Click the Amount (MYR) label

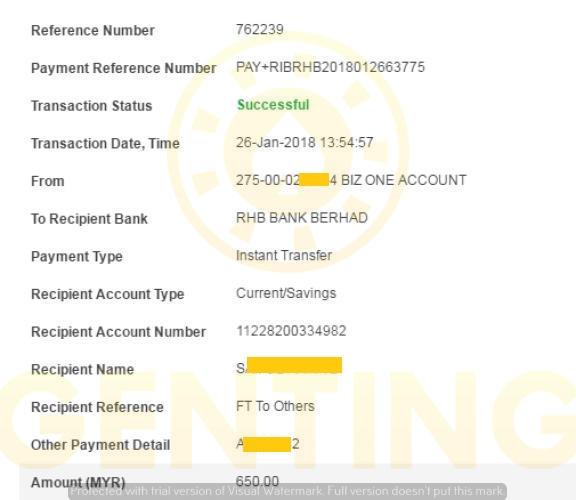click(78, 482)
